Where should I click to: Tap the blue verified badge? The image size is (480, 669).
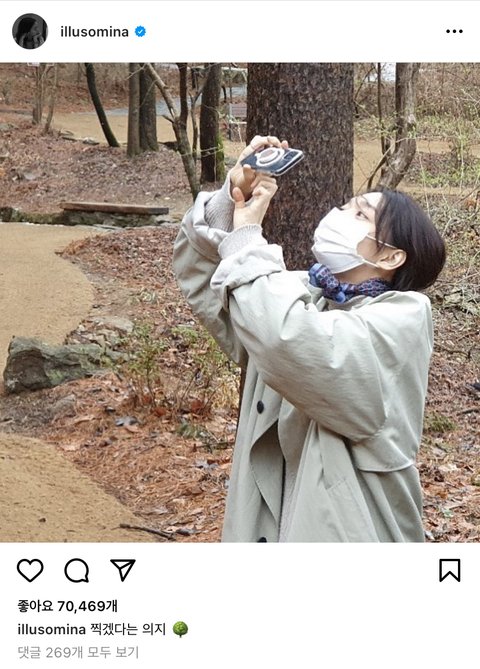140,32
